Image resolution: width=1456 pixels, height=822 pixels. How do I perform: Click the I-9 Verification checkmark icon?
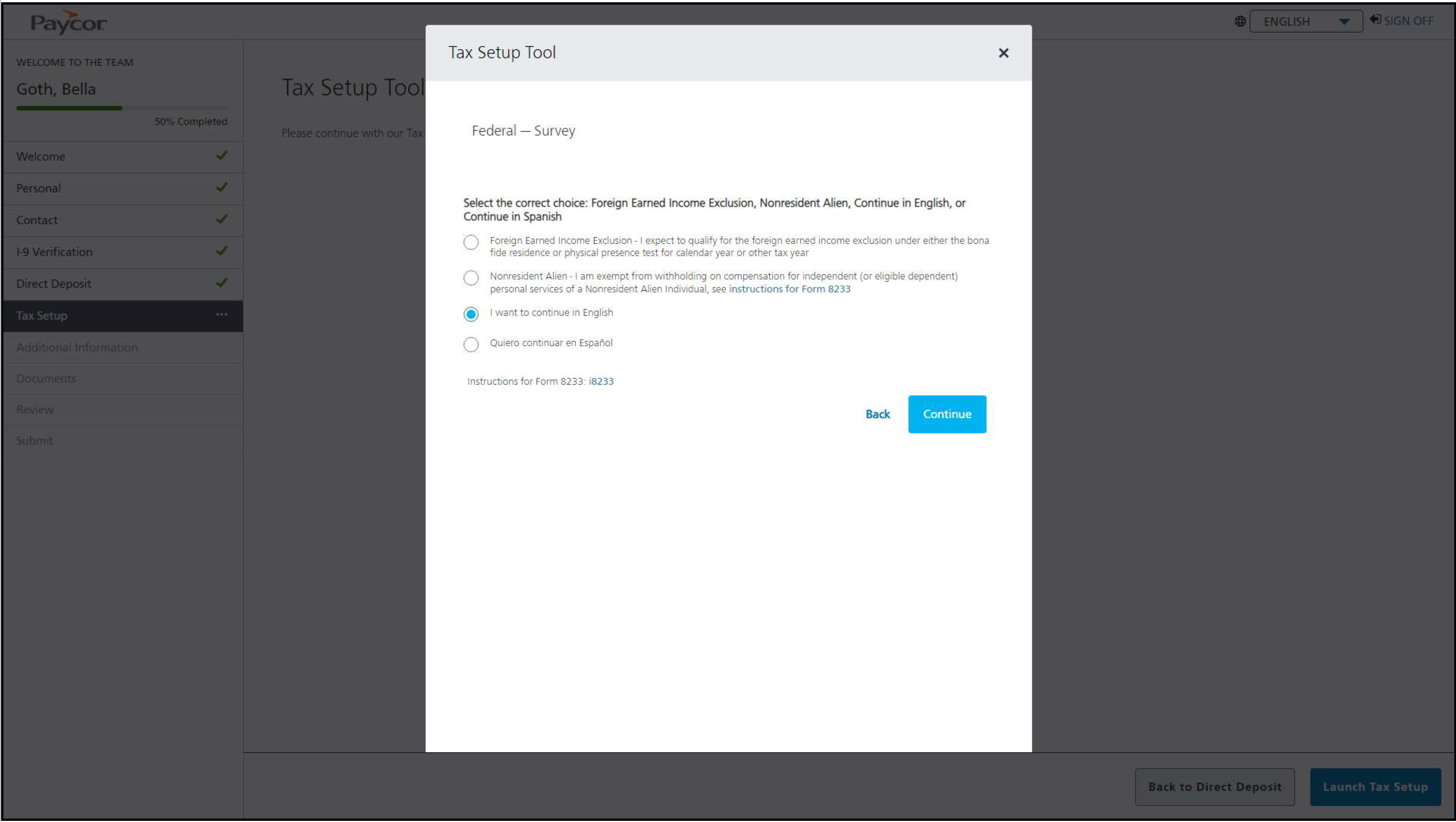click(x=222, y=251)
